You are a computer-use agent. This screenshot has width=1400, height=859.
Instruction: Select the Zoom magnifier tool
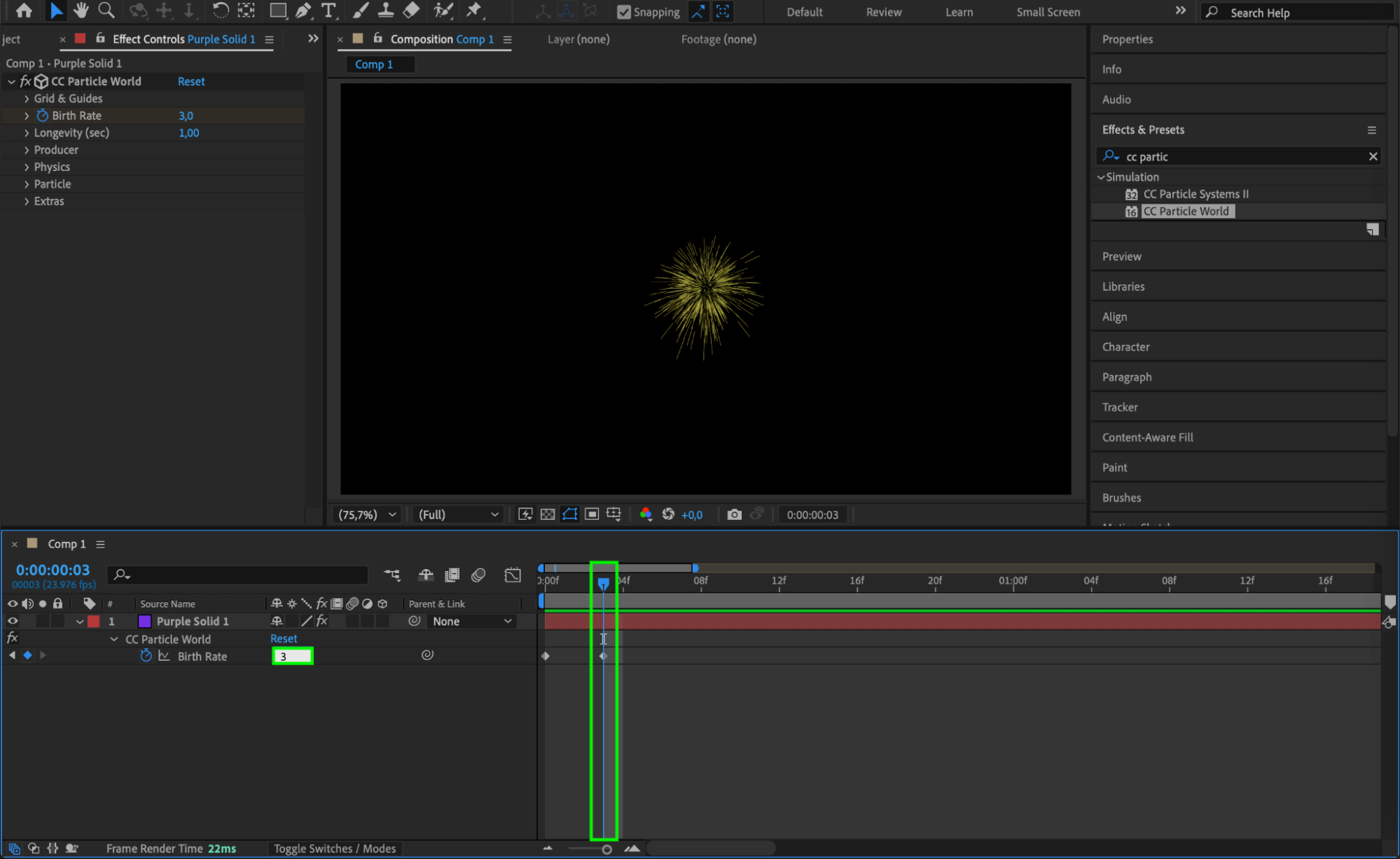(106, 11)
